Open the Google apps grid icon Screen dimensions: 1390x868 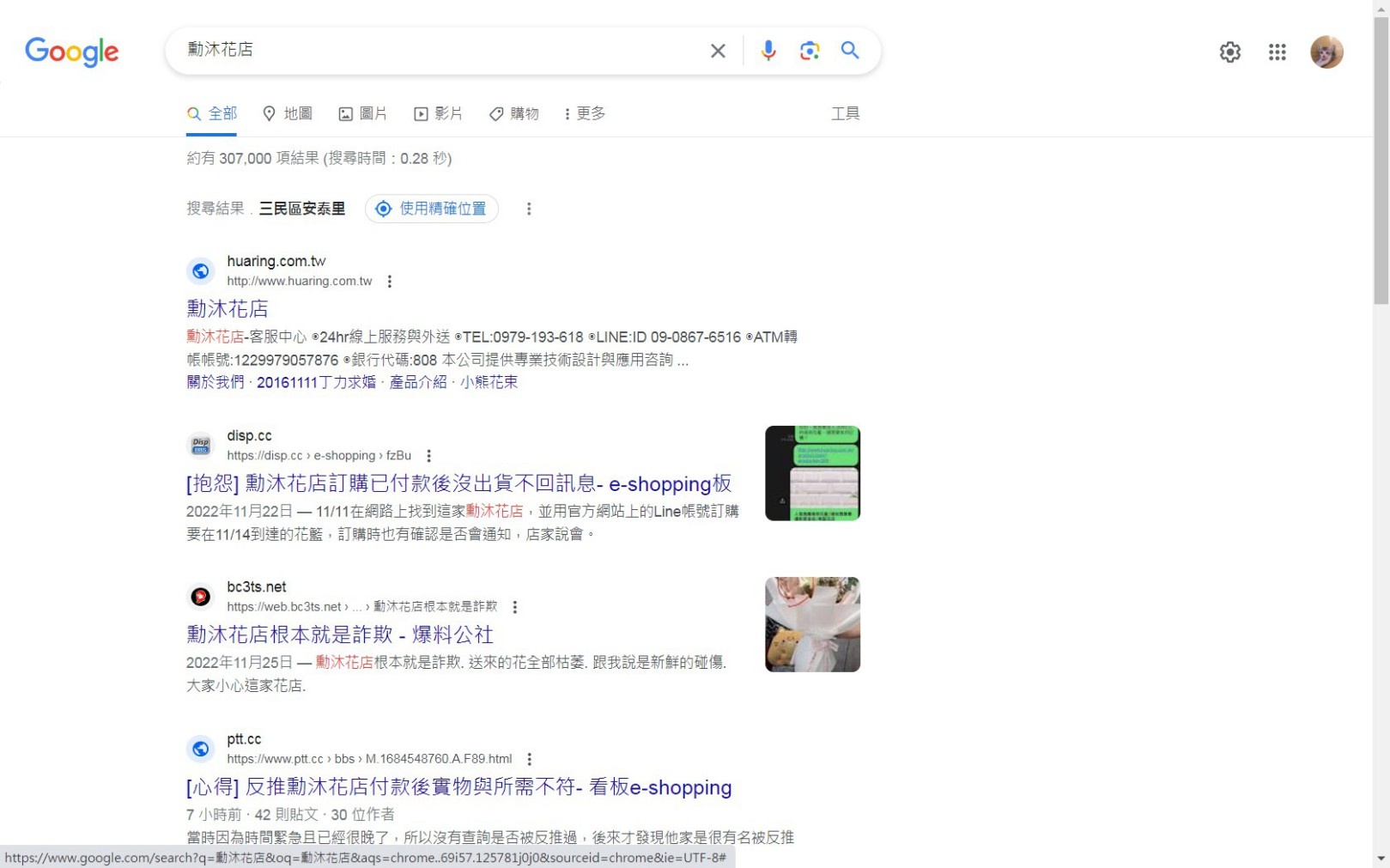1277,52
